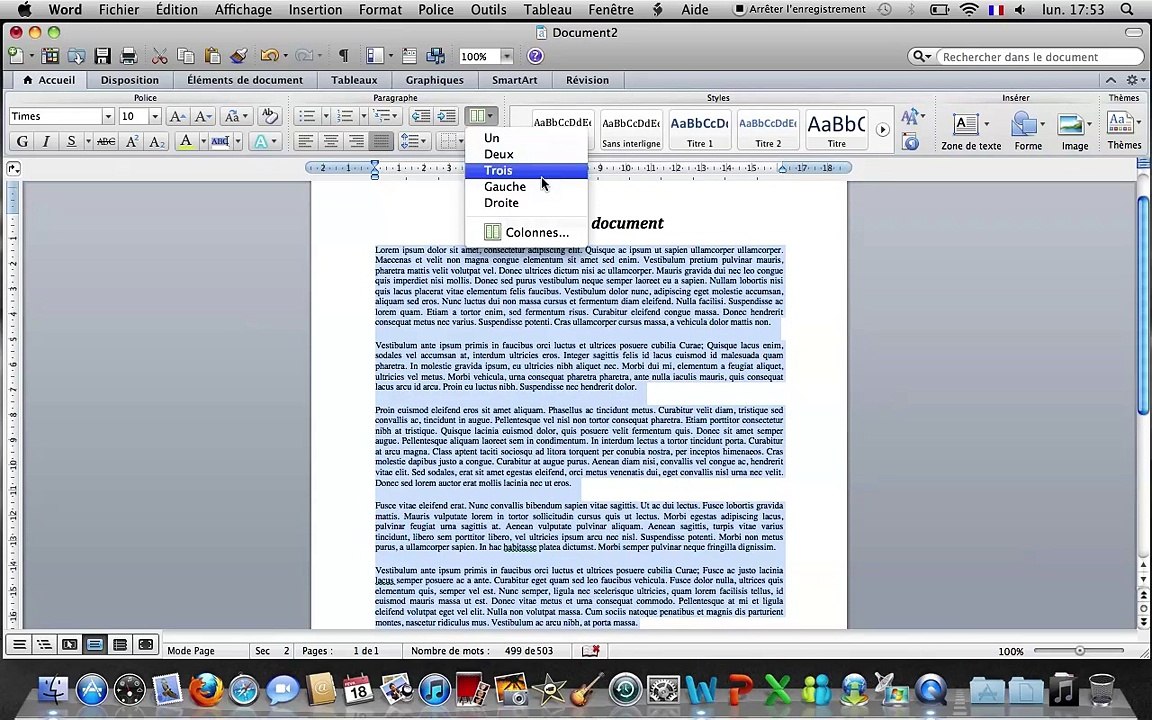Expand the bulleted list options arrow

pyautogui.click(x=325, y=116)
